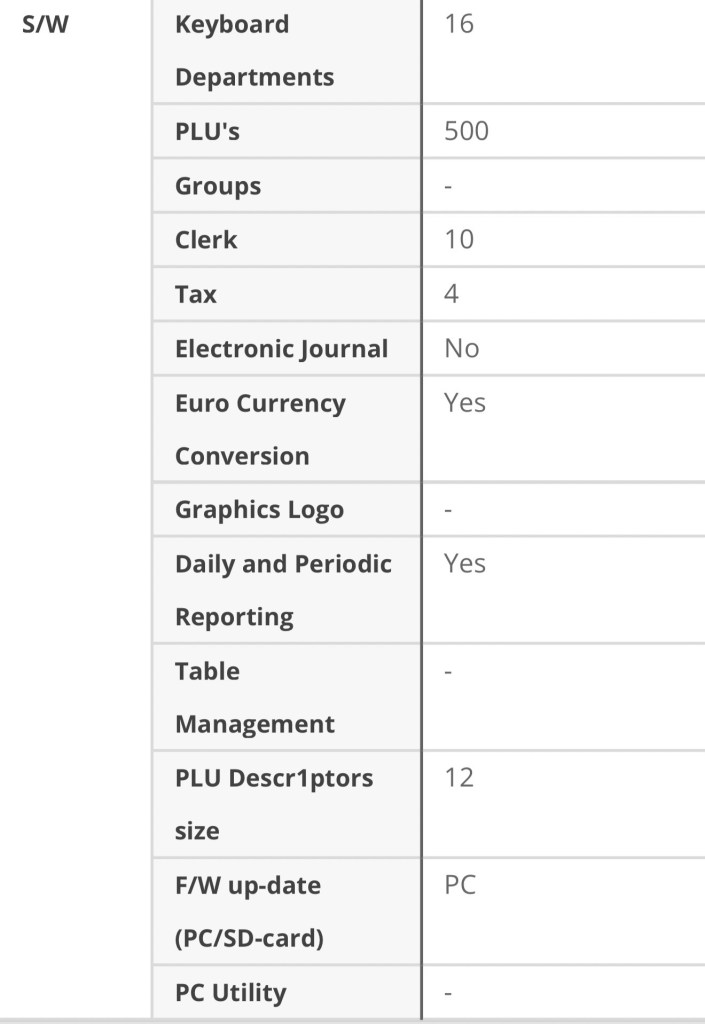
Task: Select the Clerk value 10
Action: 459,240
